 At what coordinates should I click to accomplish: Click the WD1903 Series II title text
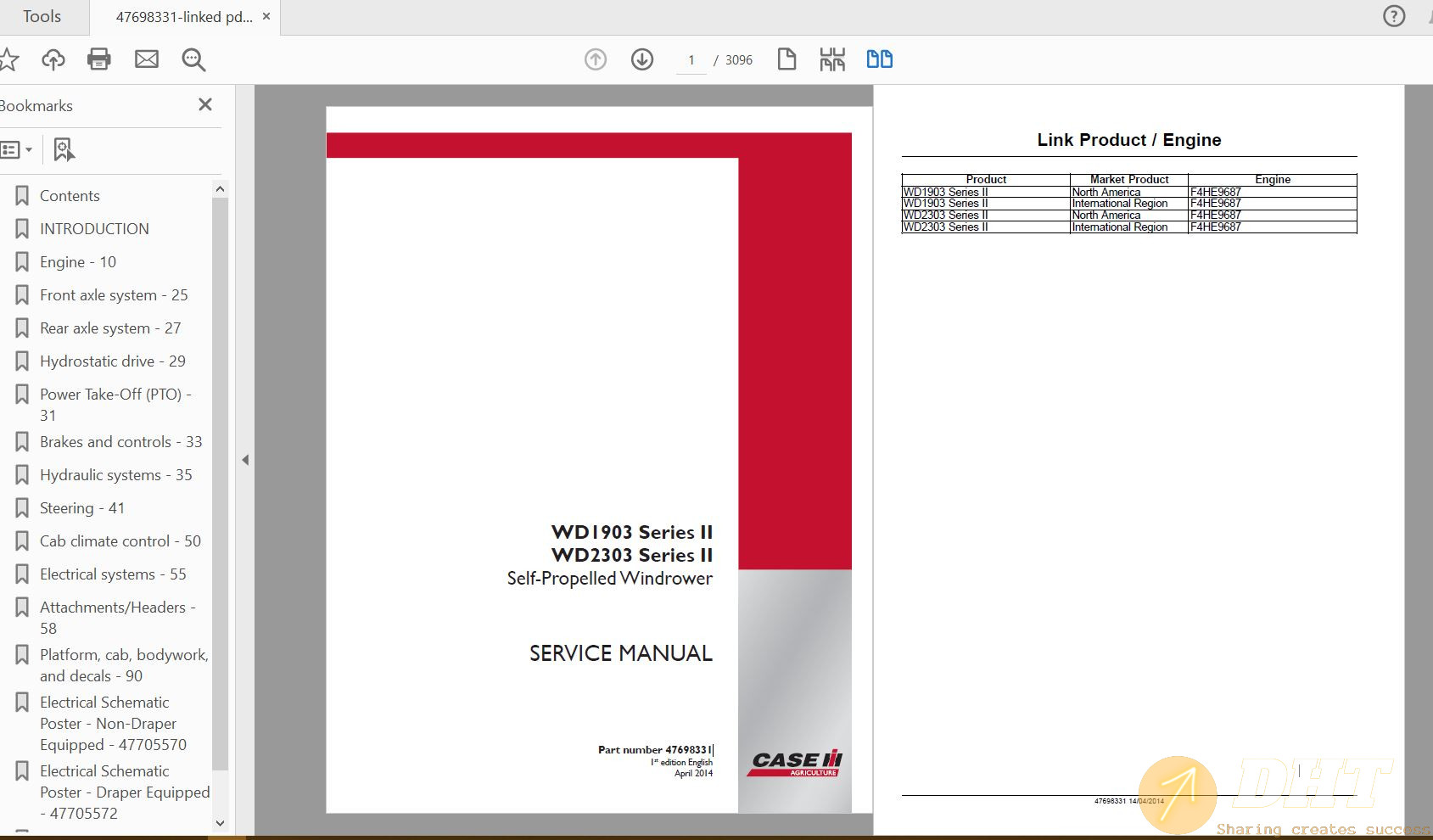(632, 532)
